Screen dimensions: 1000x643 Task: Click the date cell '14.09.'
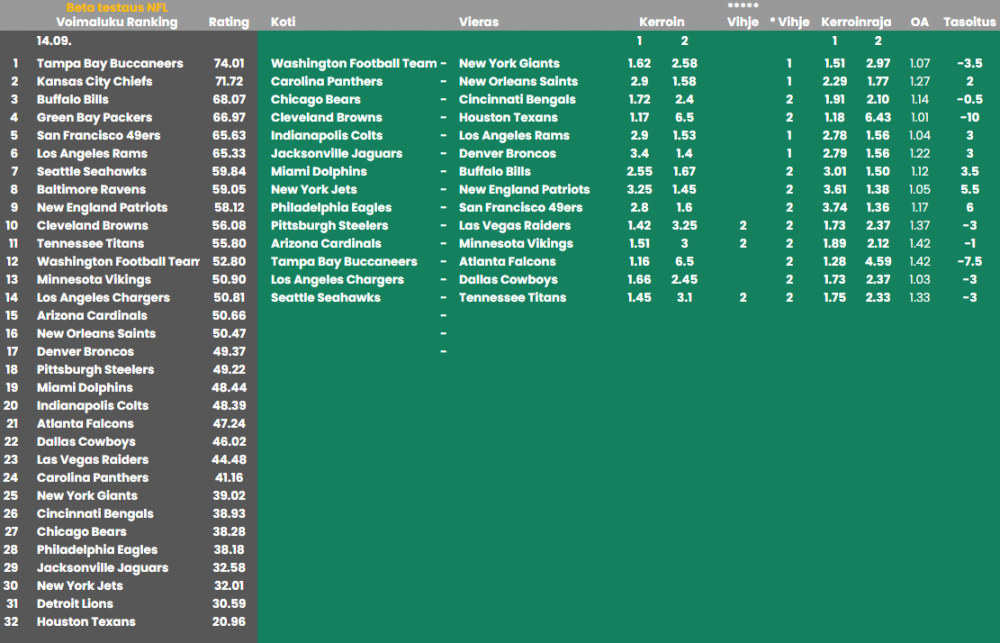tap(54, 41)
